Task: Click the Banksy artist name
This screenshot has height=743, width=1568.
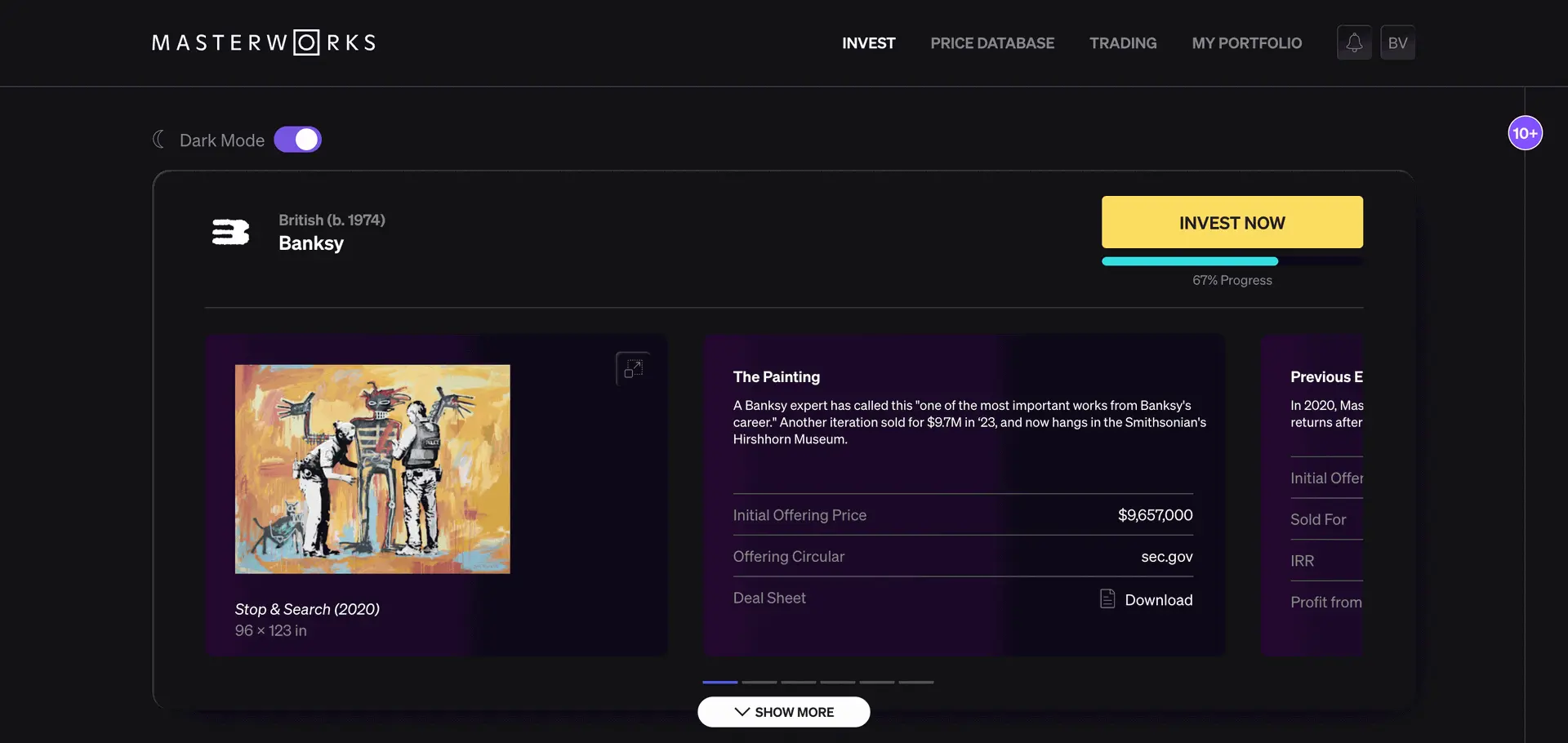Action: point(311,243)
